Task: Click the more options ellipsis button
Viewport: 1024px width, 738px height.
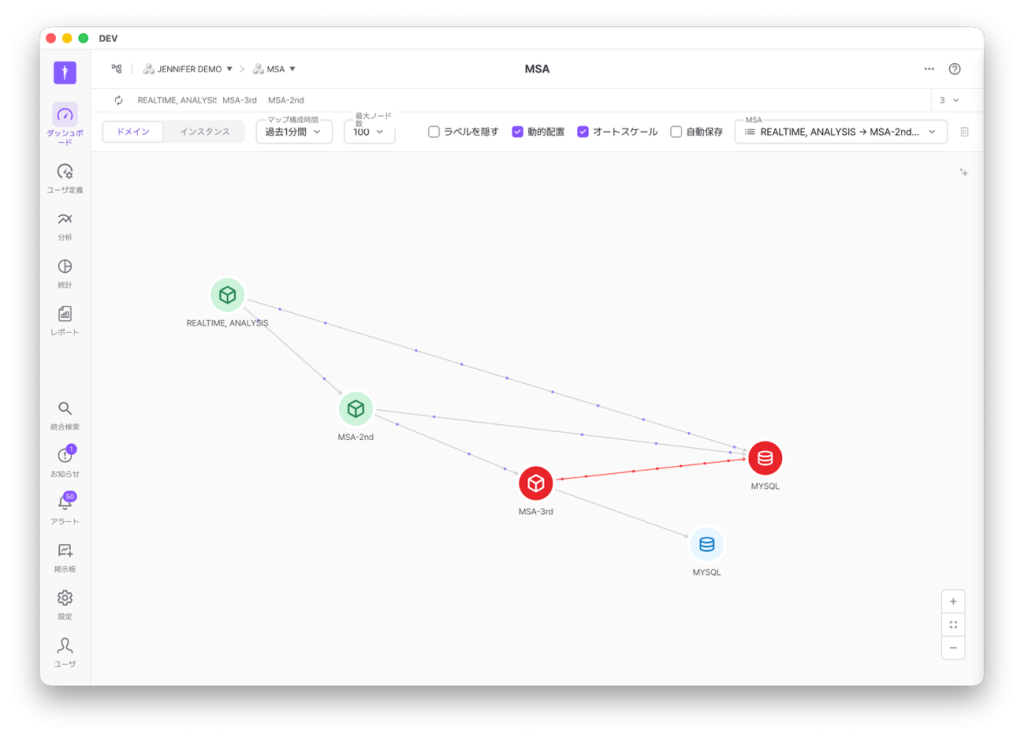Action: point(929,69)
